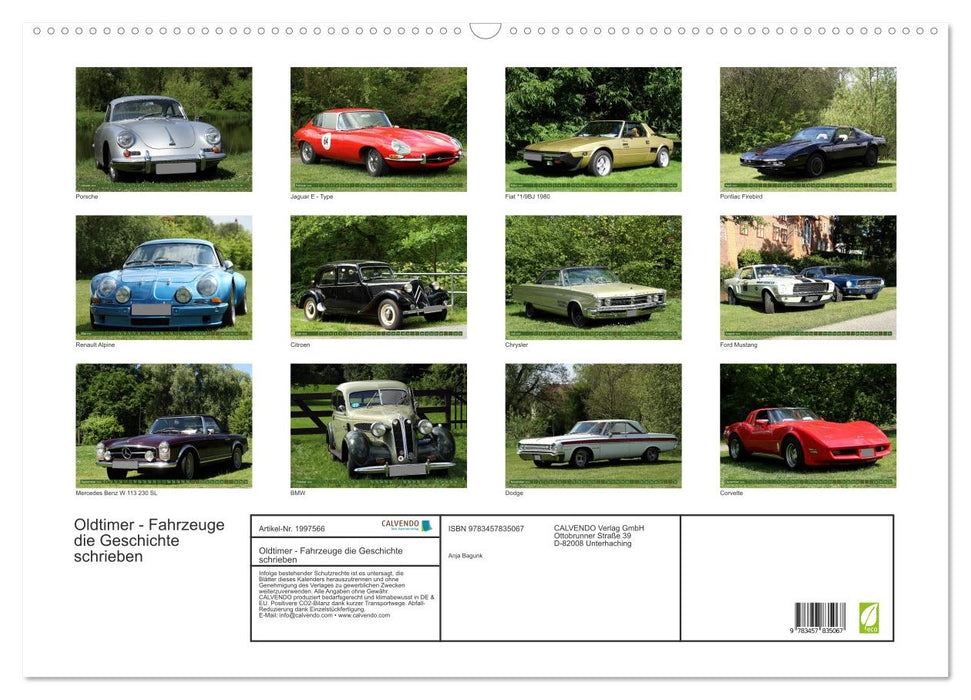Open the black Citroen image
The width and height of the screenshot is (971, 700).
(379, 277)
